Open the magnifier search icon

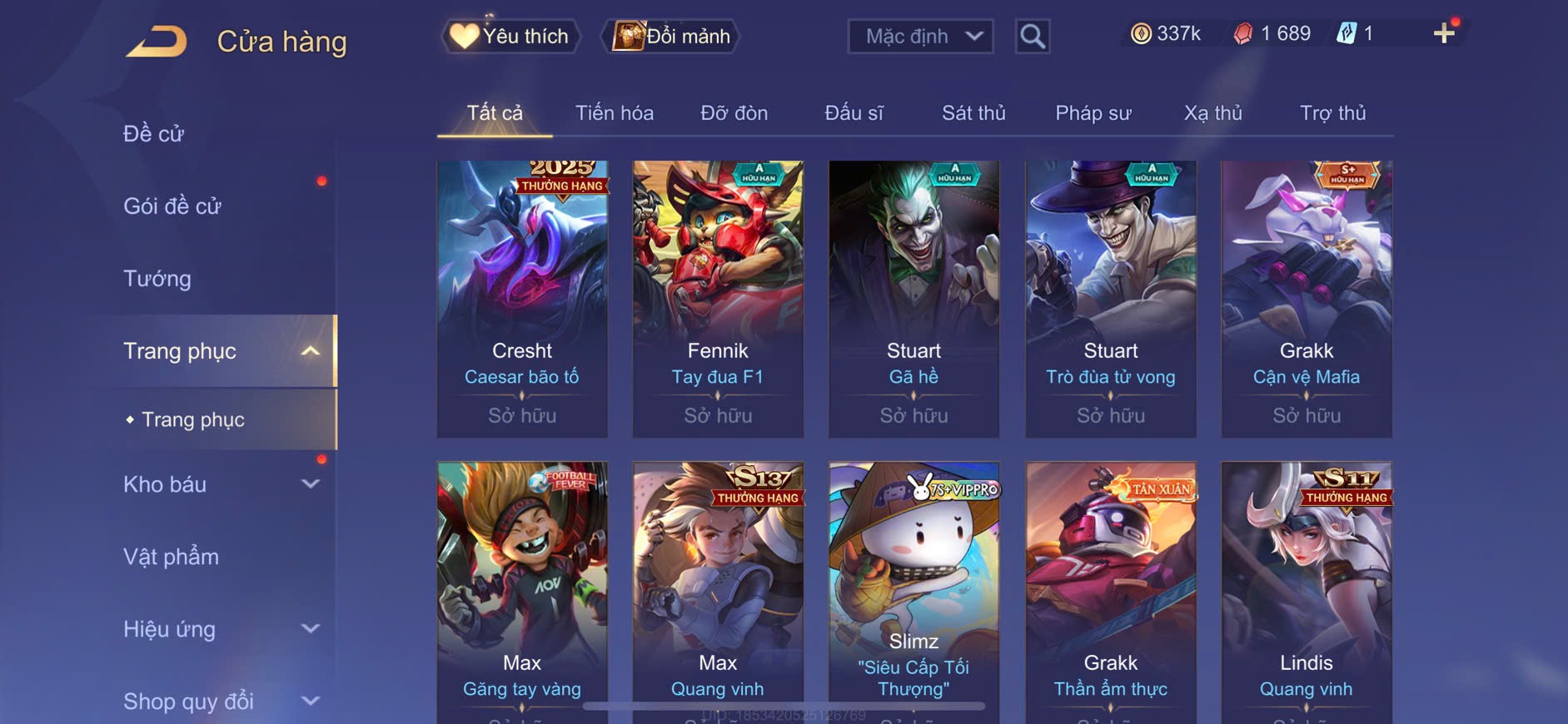click(1033, 37)
